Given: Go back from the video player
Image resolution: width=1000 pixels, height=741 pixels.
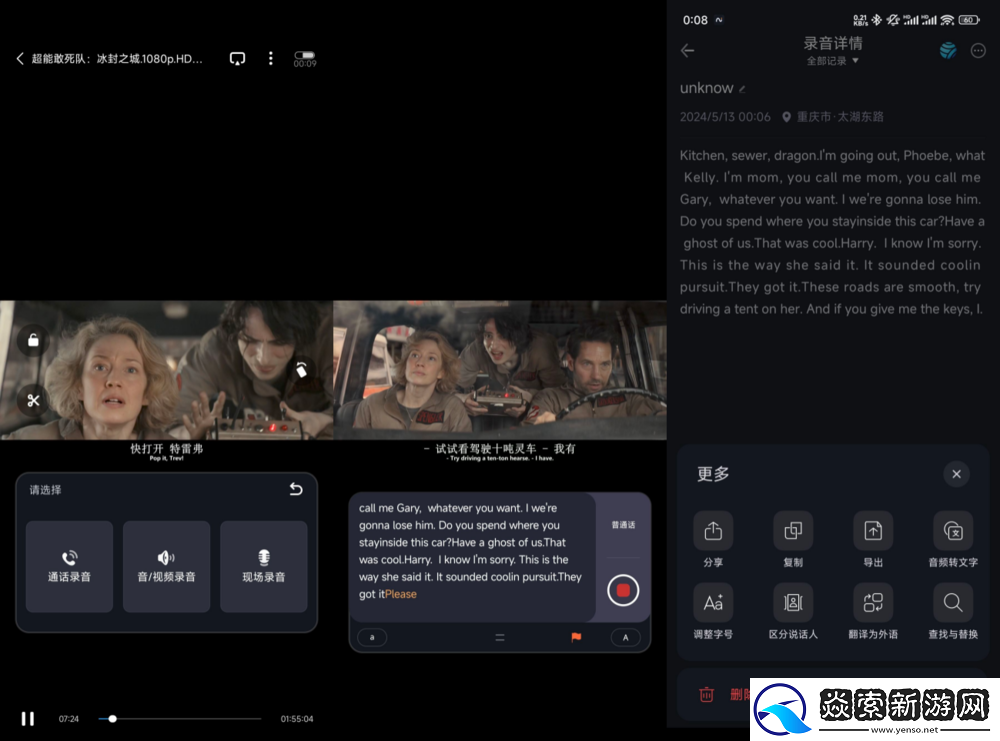Looking at the screenshot, I should pyautogui.click(x=20, y=59).
